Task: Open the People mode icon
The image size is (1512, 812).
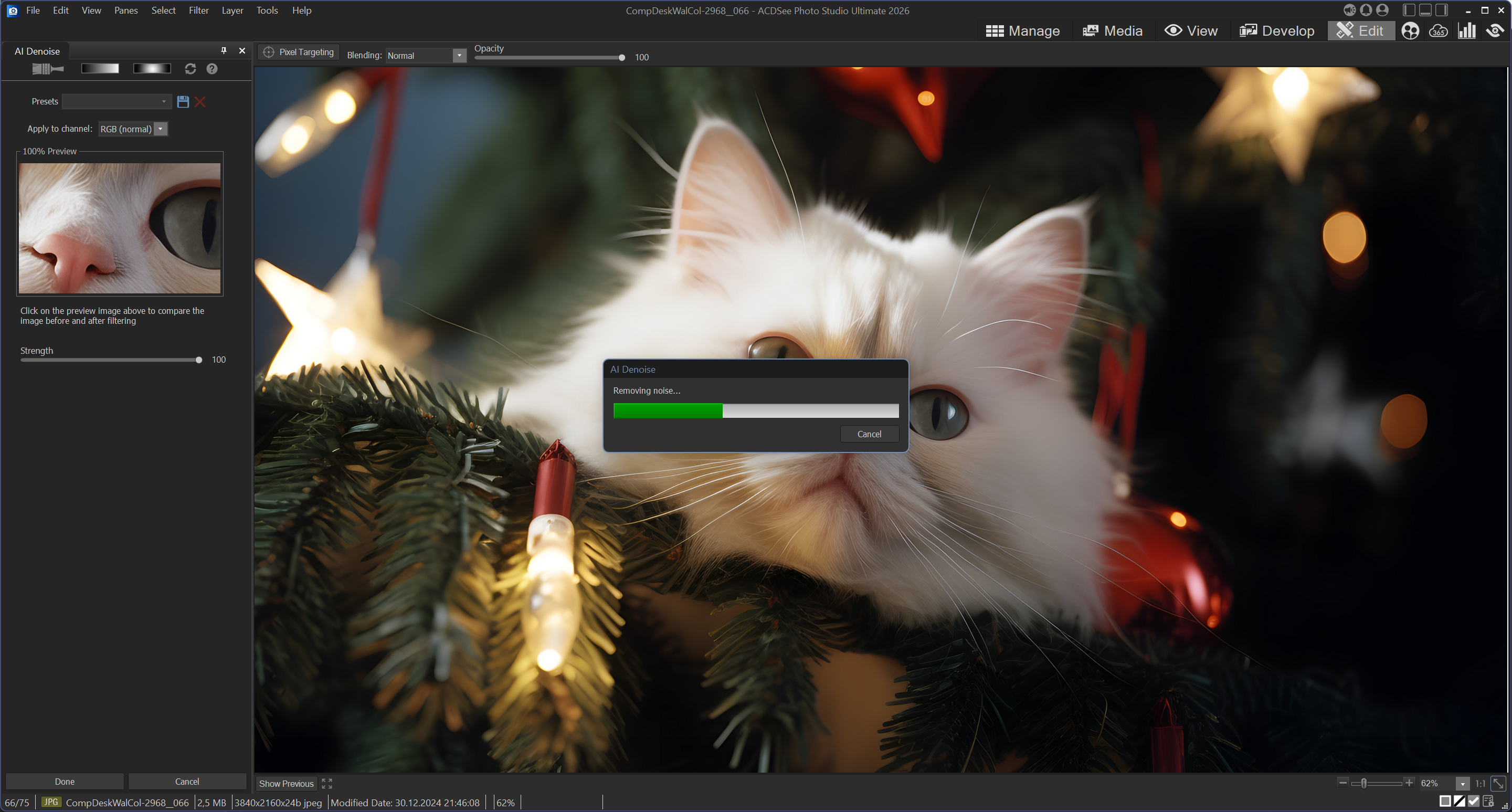Action: click(x=1410, y=30)
